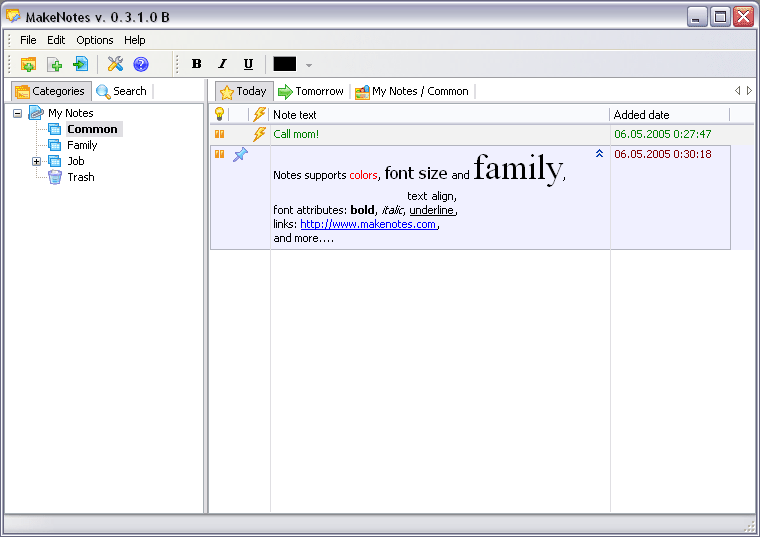Toggle italic formatting

coord(222,64)
